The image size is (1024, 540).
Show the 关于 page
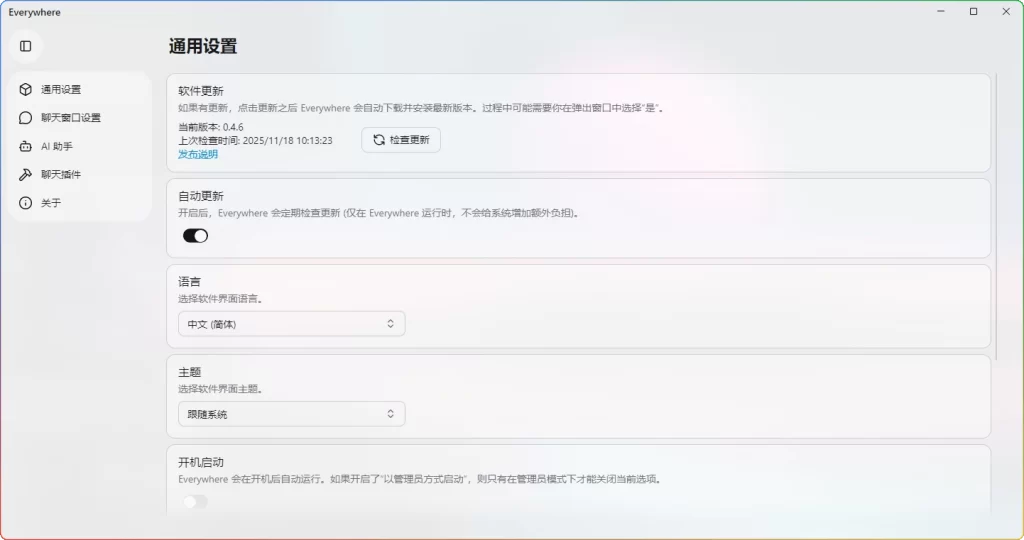coord(80,203)
